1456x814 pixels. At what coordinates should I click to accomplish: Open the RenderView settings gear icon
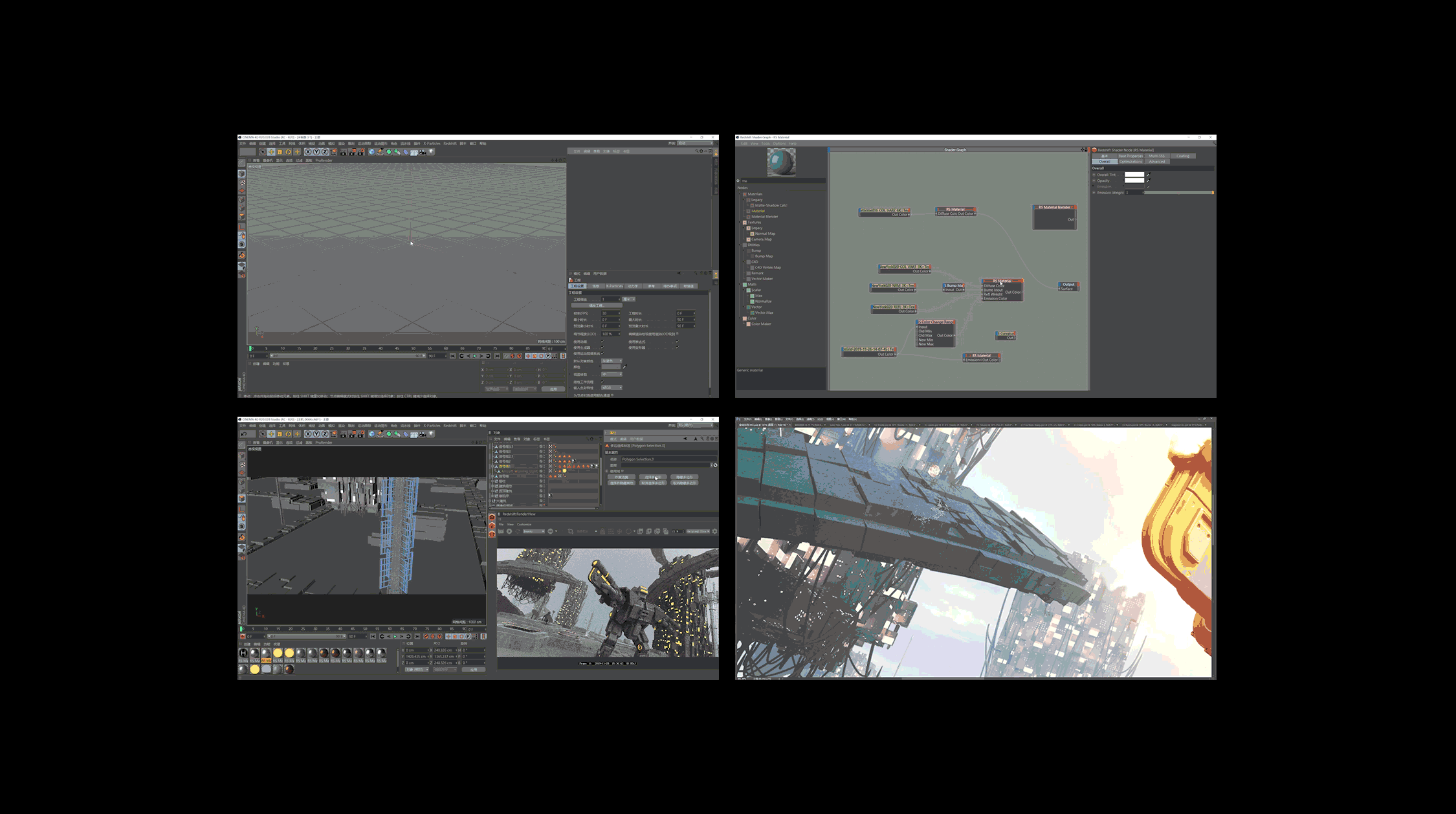point(714,531)
